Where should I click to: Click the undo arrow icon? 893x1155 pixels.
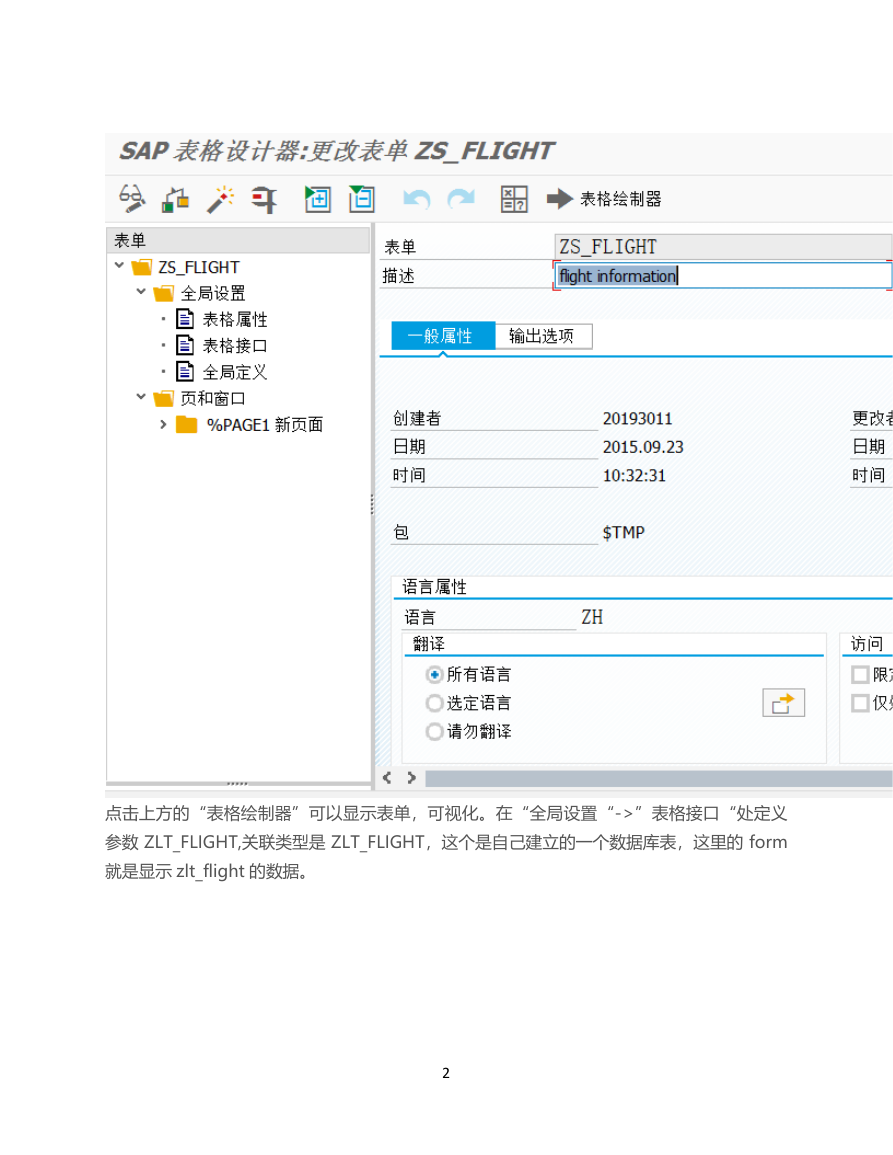click(x=417, y=199)
